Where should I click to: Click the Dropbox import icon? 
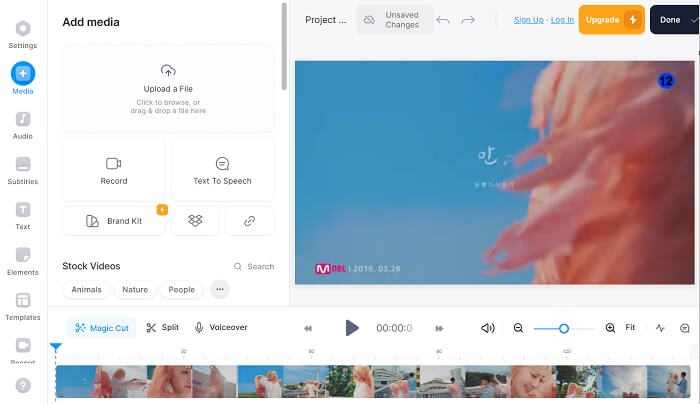point(195,221)
